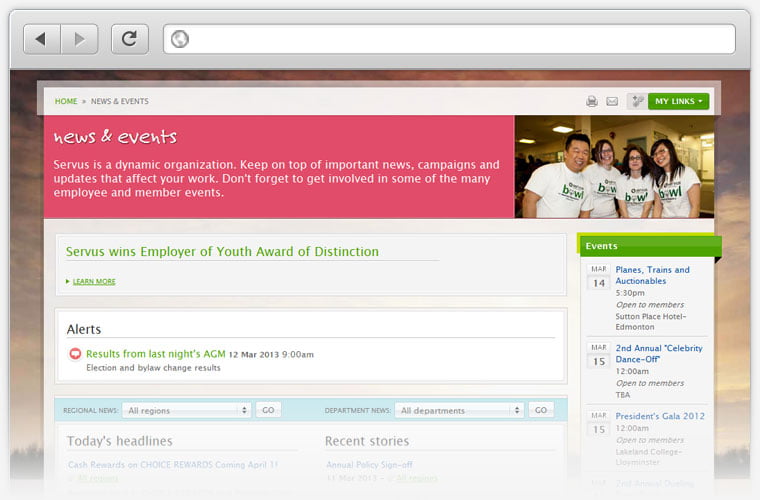Open Results from last night's AGM alert

coord(156,354)
